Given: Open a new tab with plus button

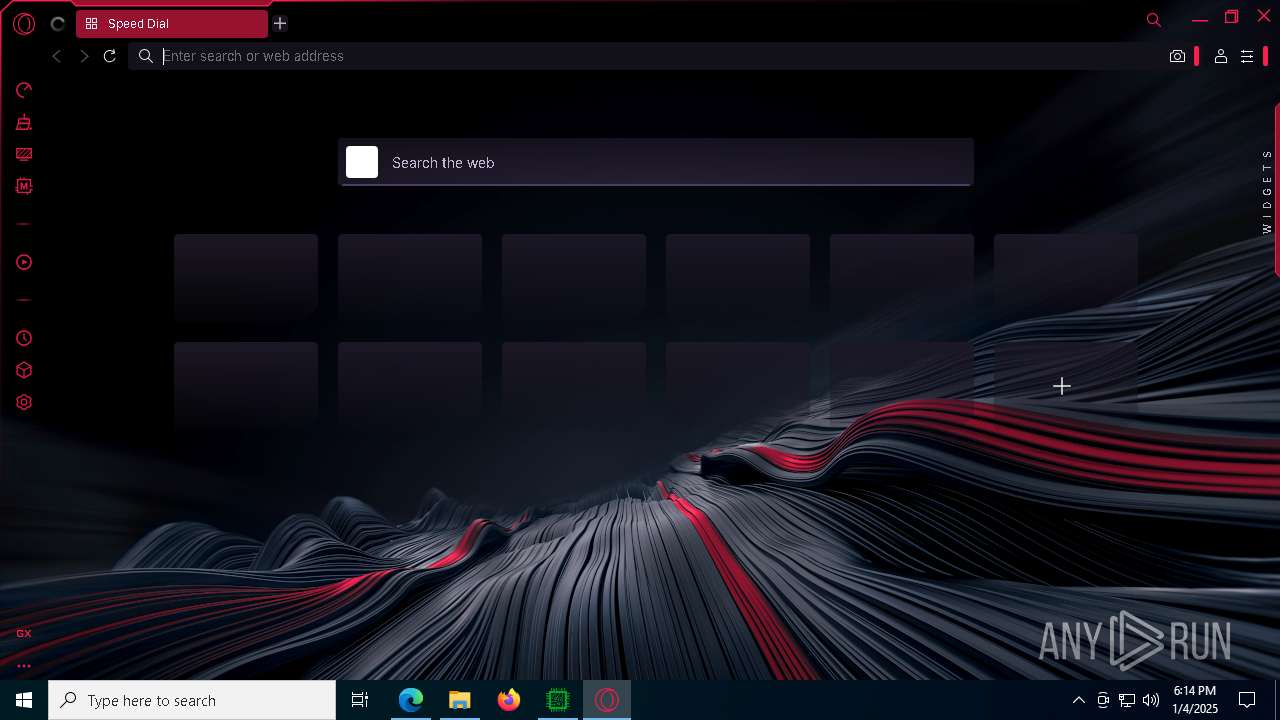Looking at the screenshot, I should tap(280, 23).
